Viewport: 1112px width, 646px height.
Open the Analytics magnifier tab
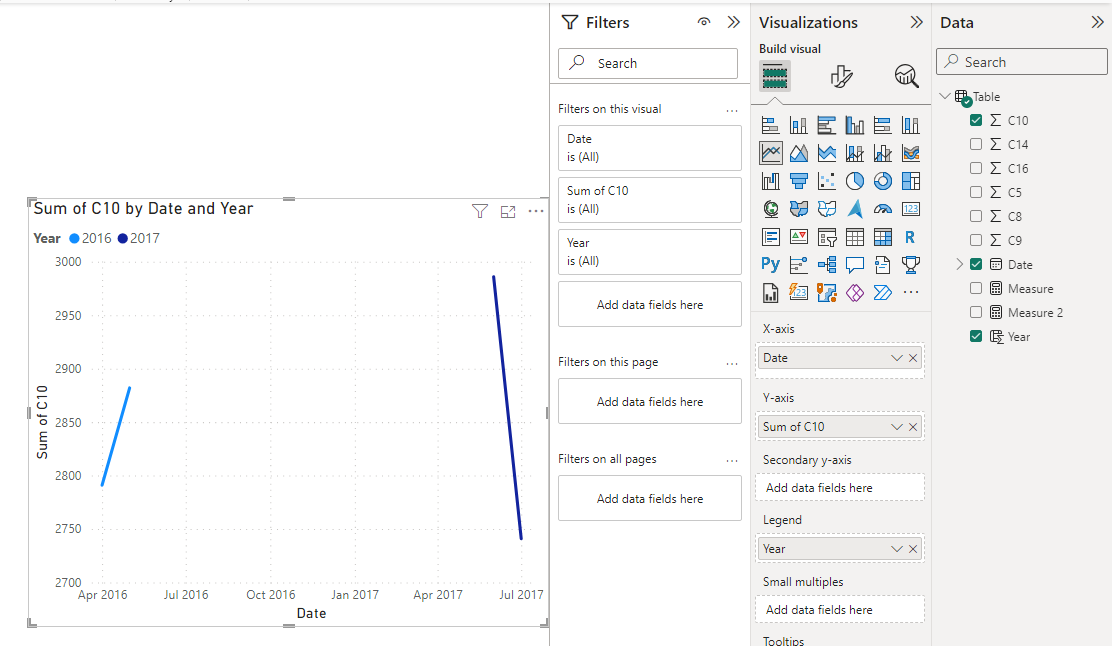(906, 76)
